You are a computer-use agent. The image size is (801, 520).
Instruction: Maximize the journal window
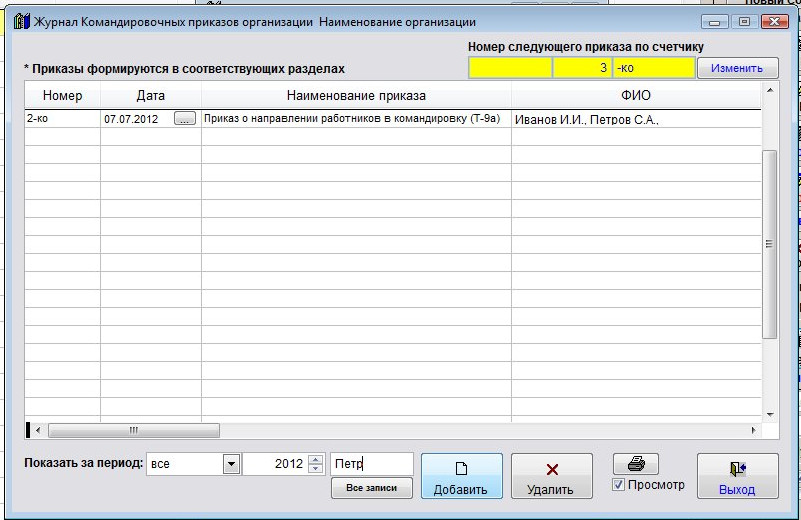click(744, 22)
